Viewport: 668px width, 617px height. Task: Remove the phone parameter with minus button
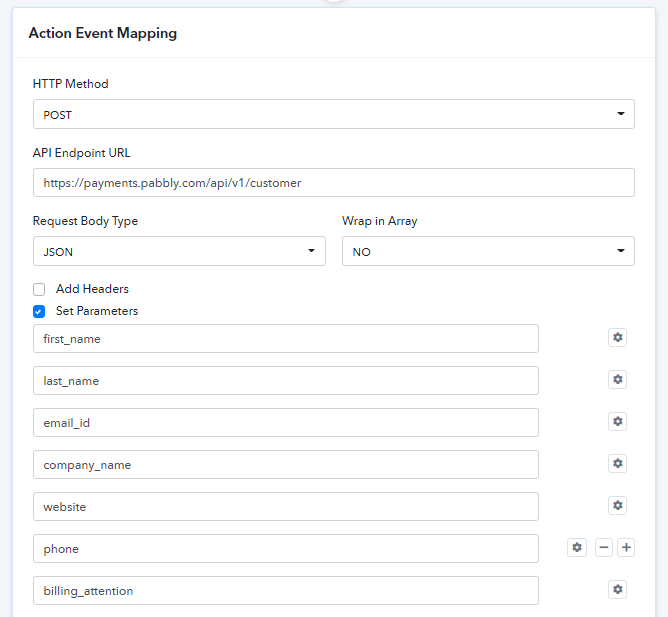pyautogui.click(x=604, y=548)
